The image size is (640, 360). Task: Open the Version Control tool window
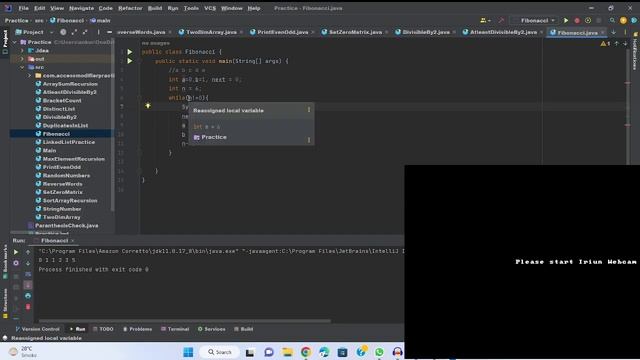point(37,329)
